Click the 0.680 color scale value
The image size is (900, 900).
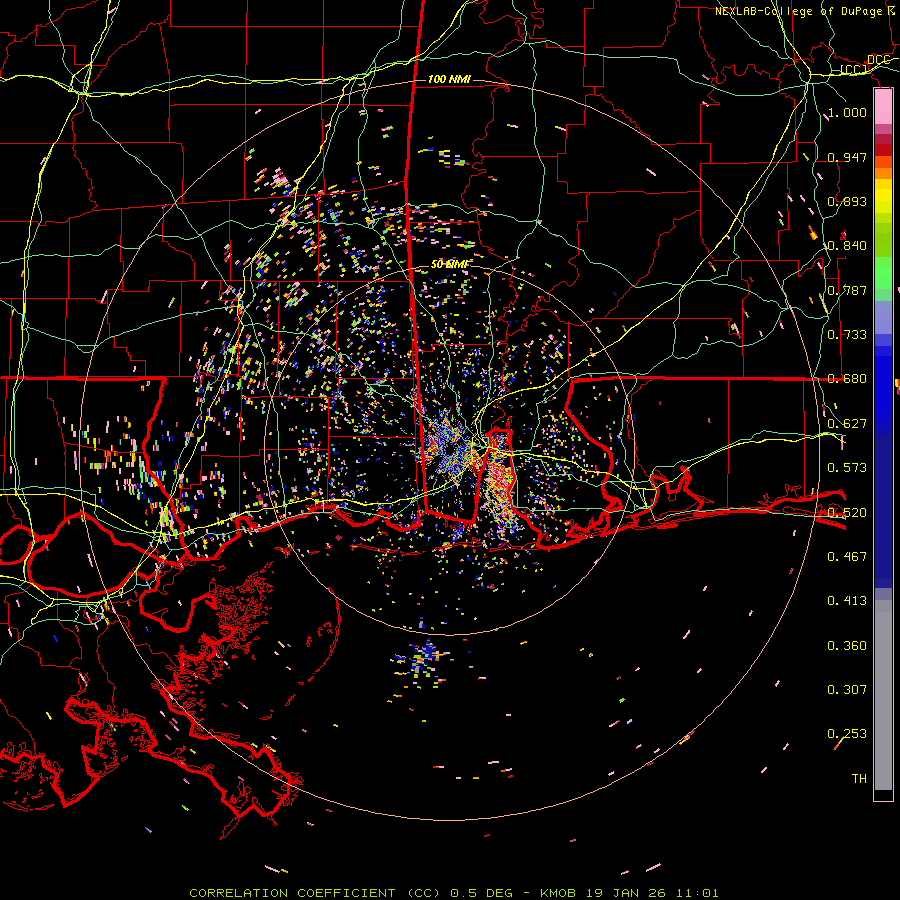coord(847,379)
